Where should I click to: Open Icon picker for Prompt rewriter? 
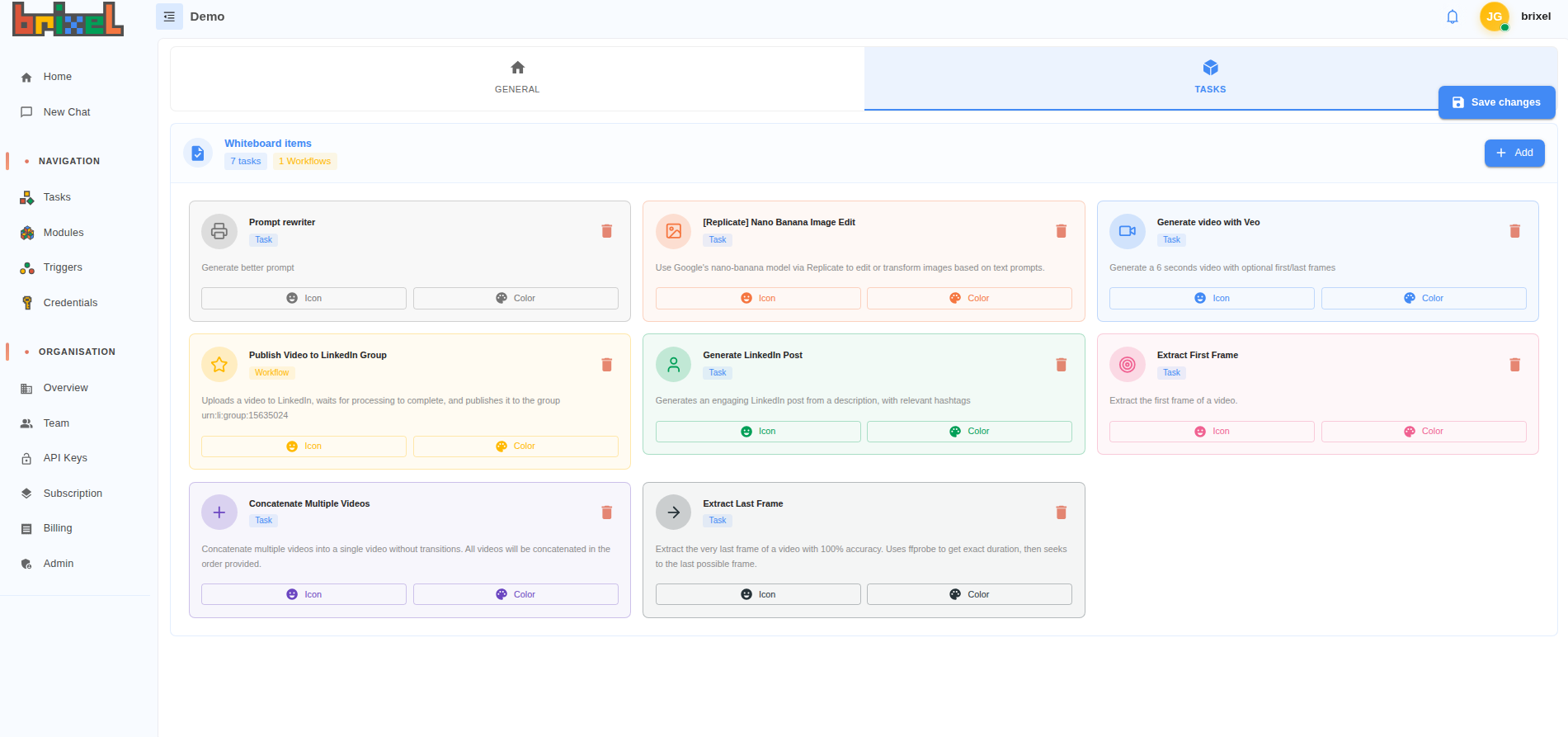(304, 299)
